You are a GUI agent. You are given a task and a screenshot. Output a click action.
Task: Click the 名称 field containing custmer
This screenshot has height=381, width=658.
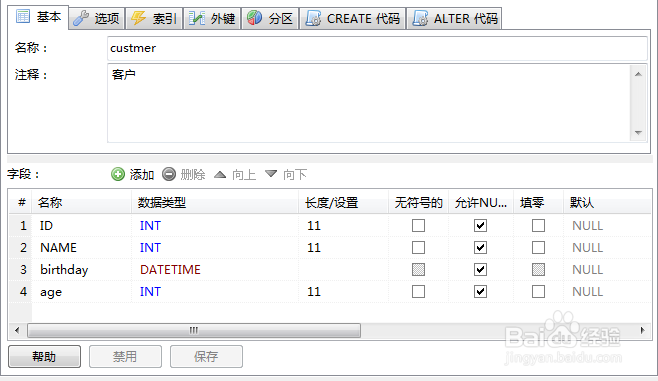[x=377, y=48]
